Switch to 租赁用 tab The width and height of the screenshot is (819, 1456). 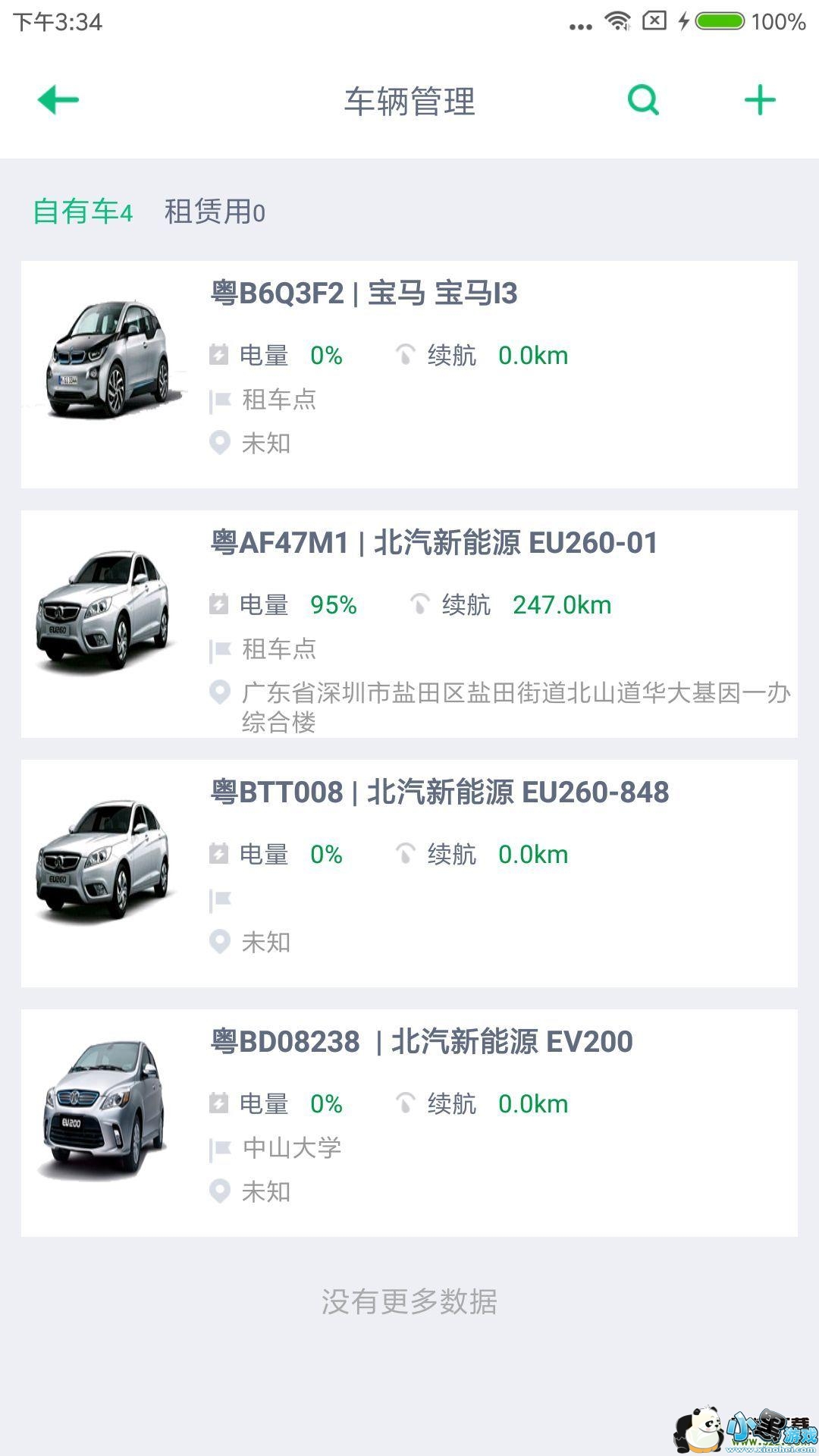215,212
